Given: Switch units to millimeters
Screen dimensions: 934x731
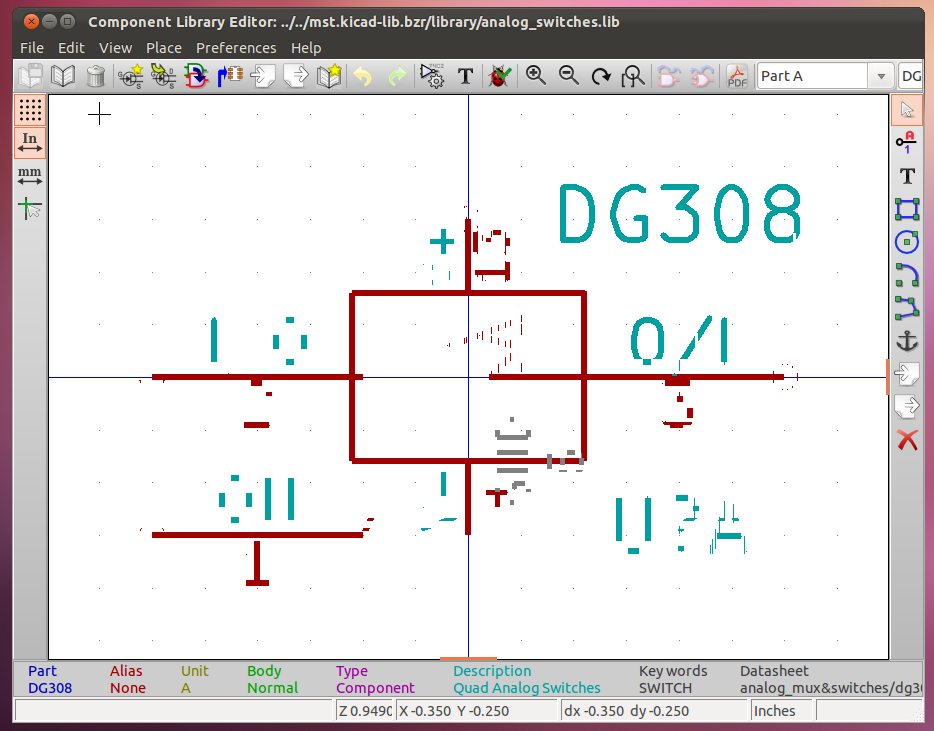Looking at the screenshot, I should (30, 176).
